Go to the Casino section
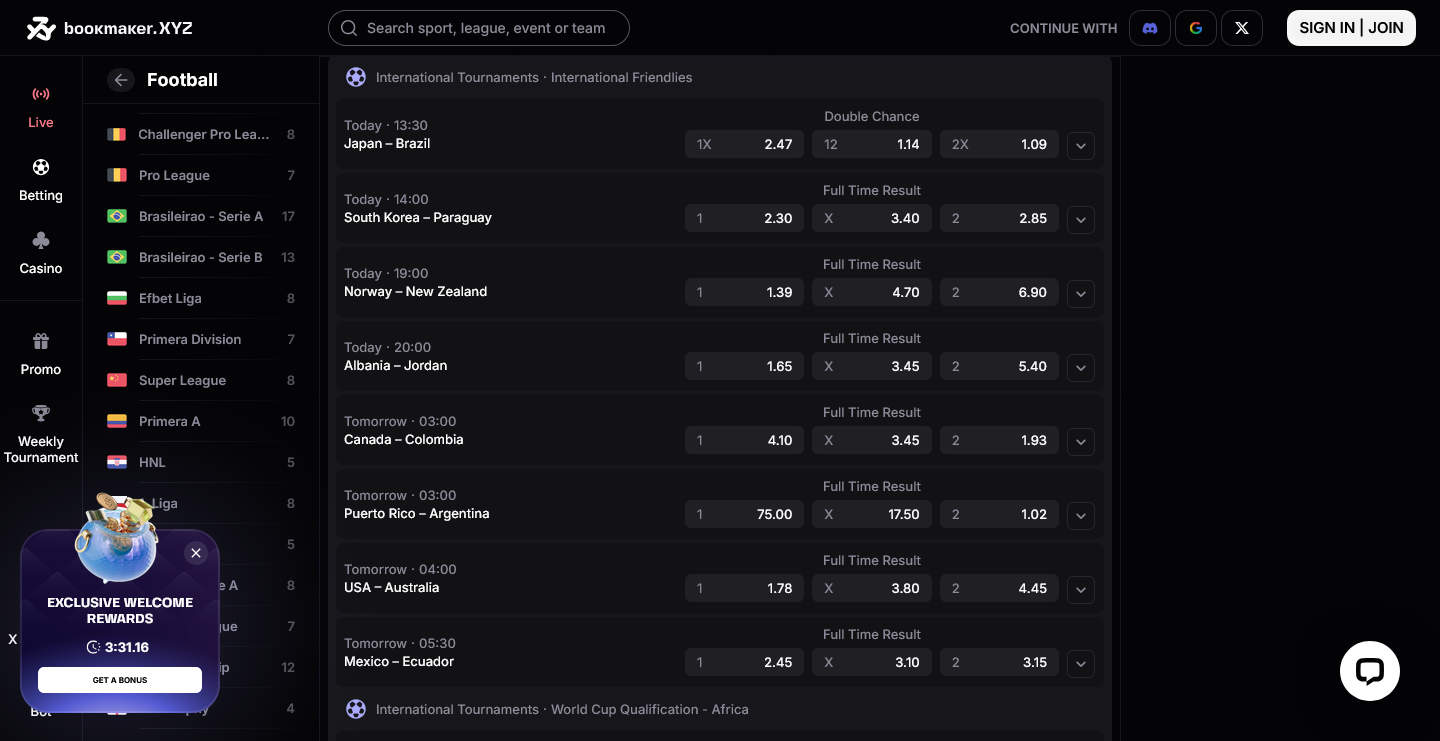 [41, 240]
